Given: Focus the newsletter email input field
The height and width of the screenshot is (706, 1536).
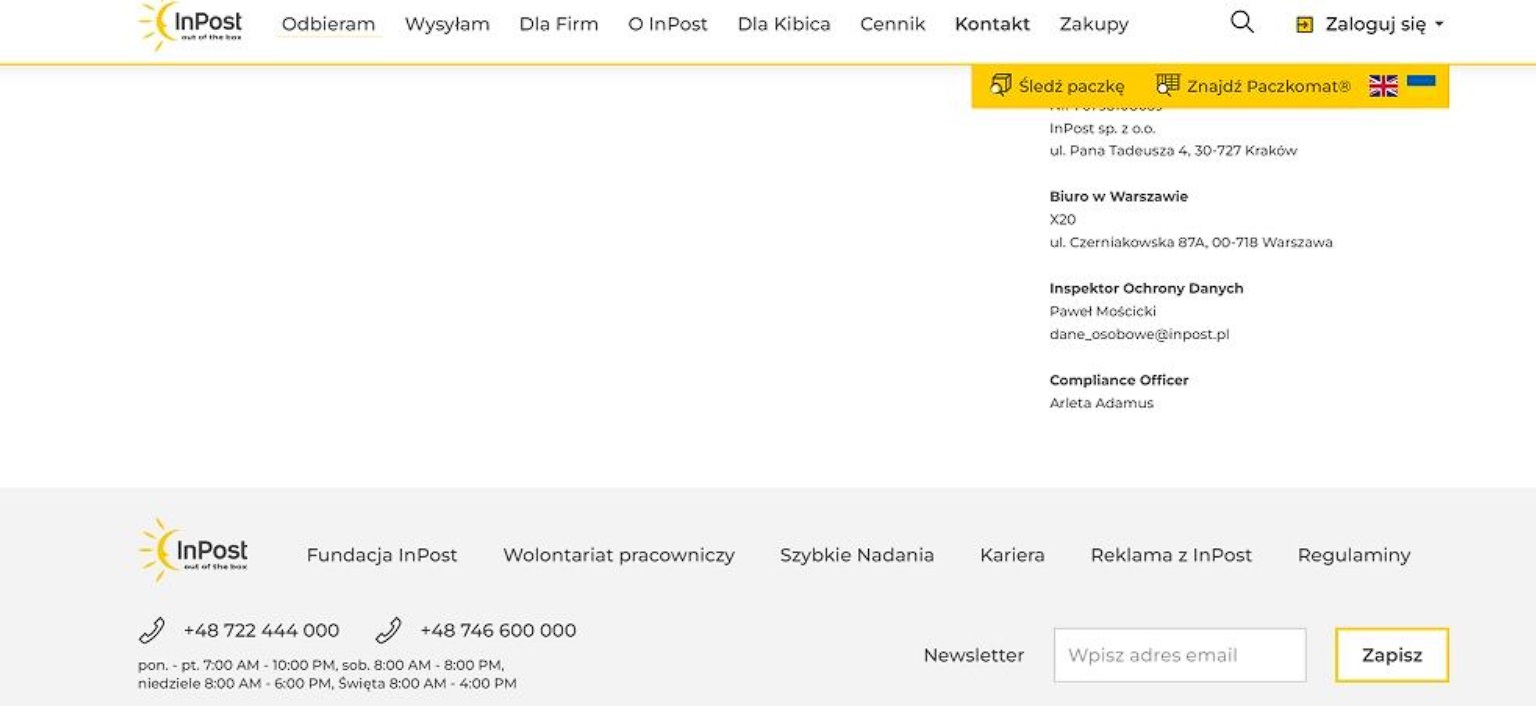Looking at the screenshot, I should [x=1180, y=655].
